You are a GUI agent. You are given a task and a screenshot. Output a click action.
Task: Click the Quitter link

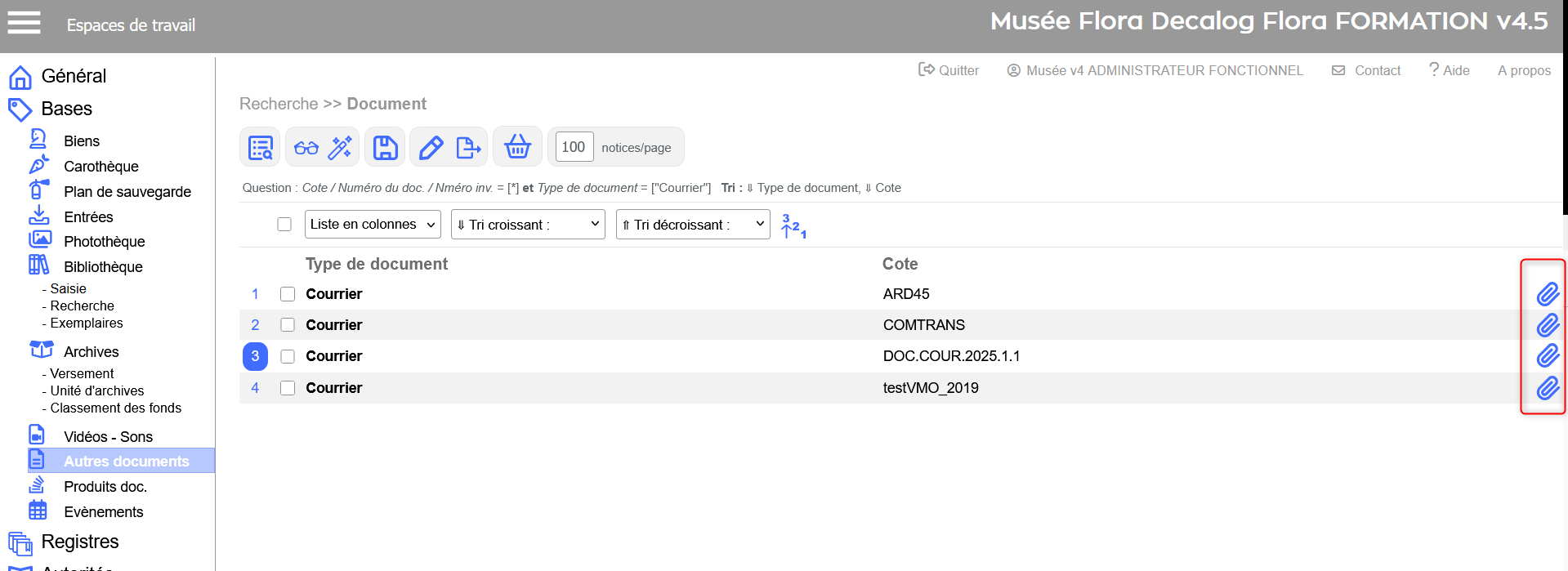[949, 70]
